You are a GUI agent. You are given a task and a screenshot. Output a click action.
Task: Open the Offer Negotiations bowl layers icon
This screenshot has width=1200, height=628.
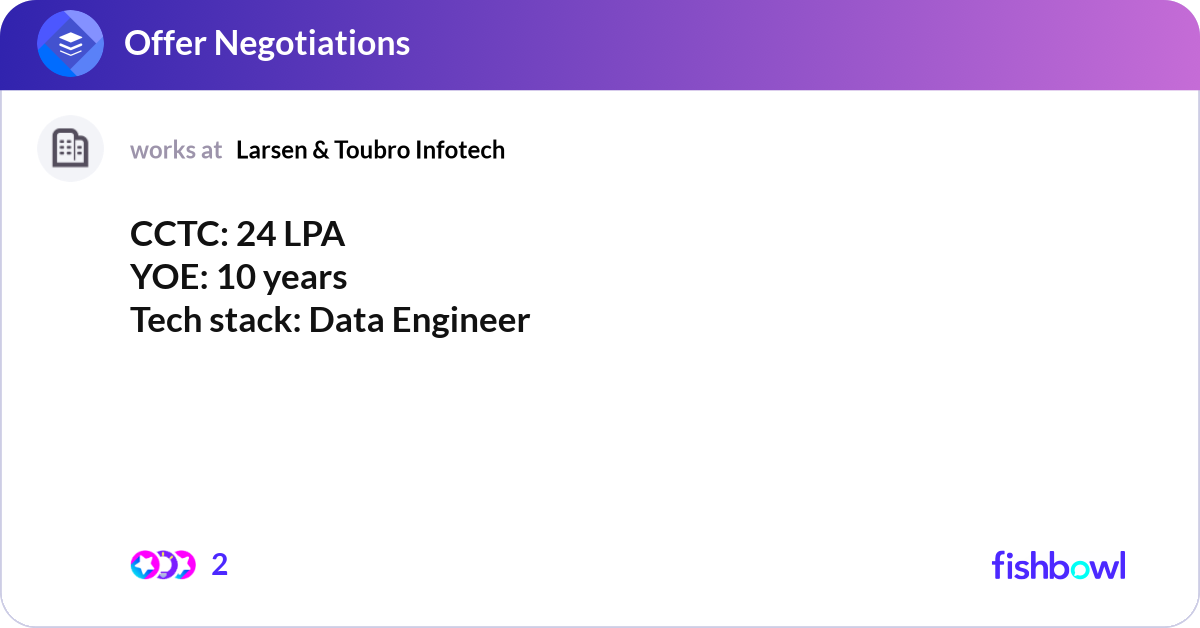coord(71,44)
